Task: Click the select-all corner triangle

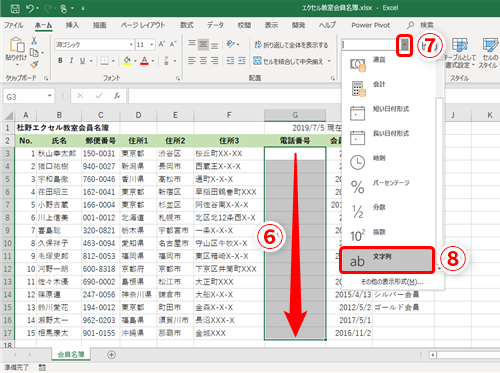Action: [x=8, y=116]
